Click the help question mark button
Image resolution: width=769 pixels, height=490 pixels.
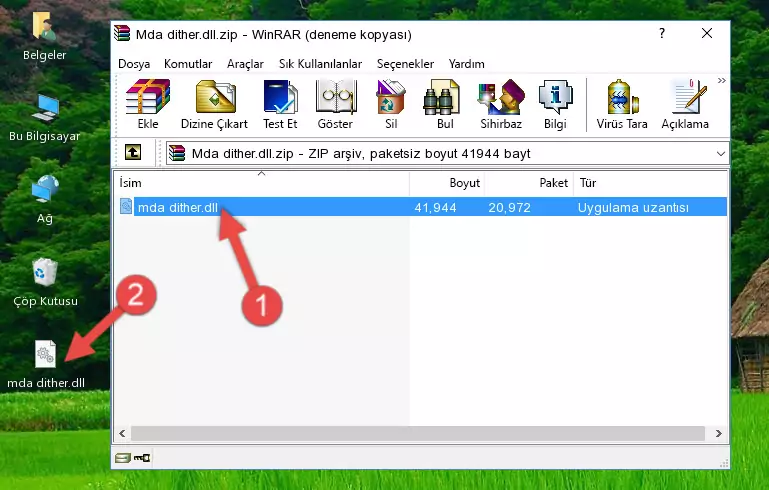point(662,33)
